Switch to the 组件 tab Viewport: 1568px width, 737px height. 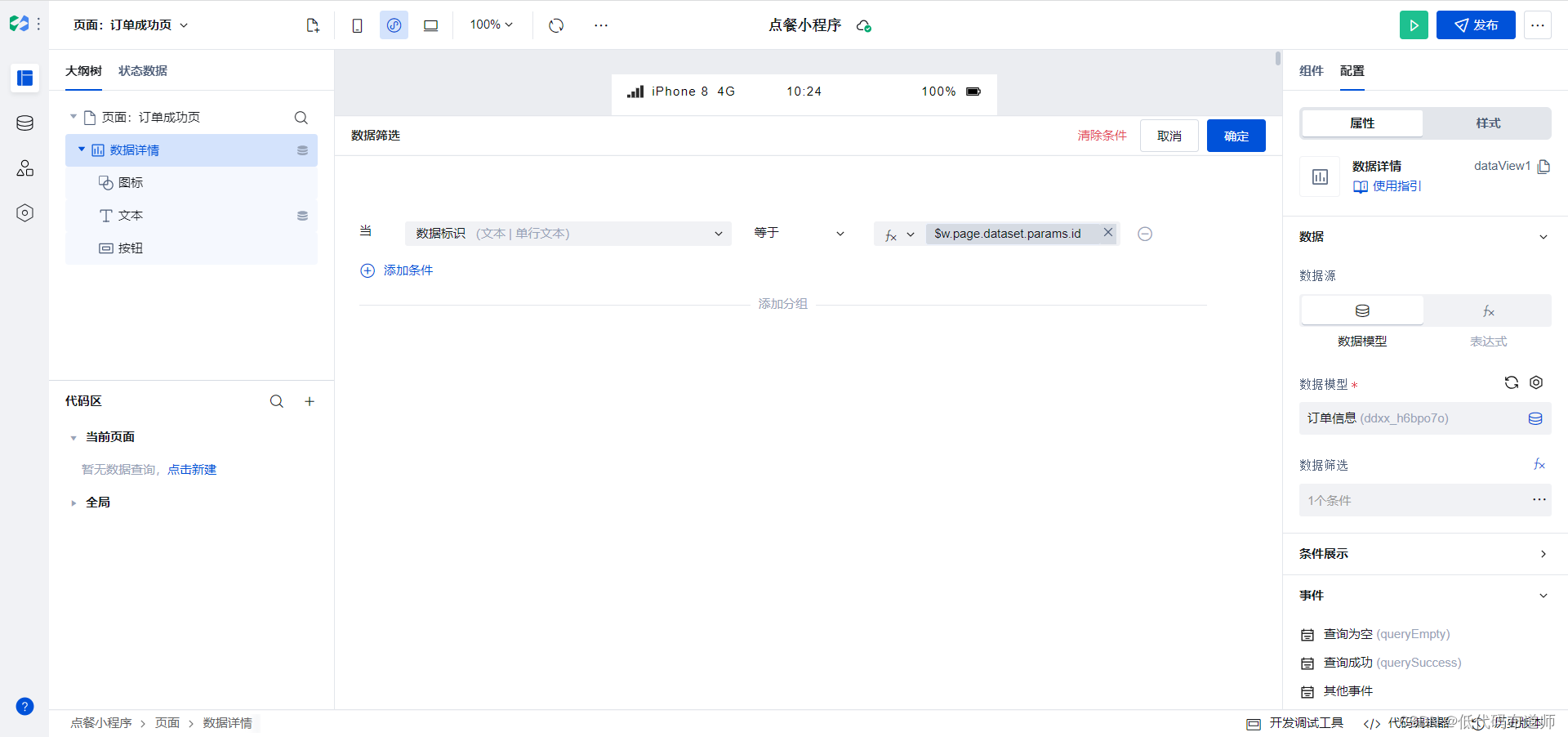point(1311,71)
